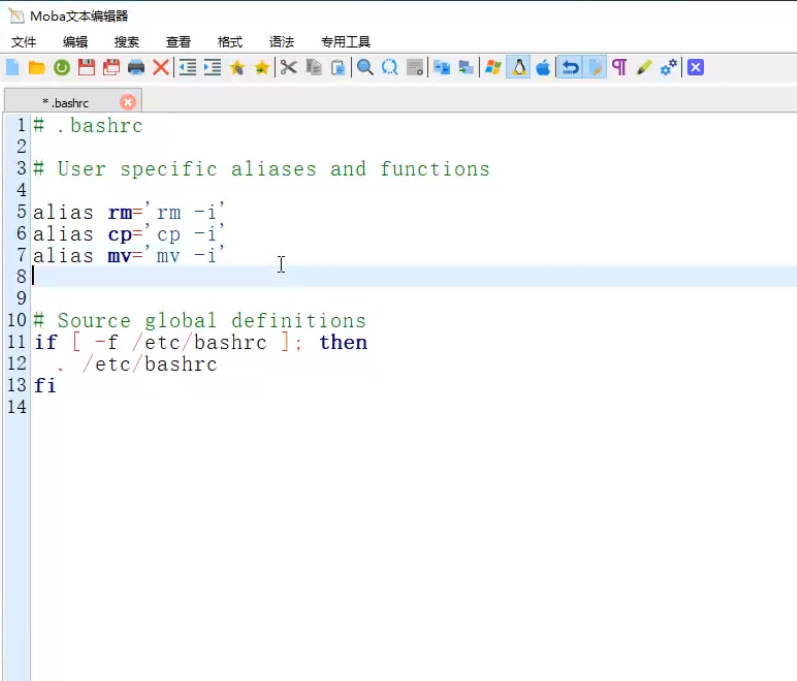Open settings with the blue gears icon
The width and height of the screenshot is (797, 681).
pyautogui.click(x=668, y=68)
